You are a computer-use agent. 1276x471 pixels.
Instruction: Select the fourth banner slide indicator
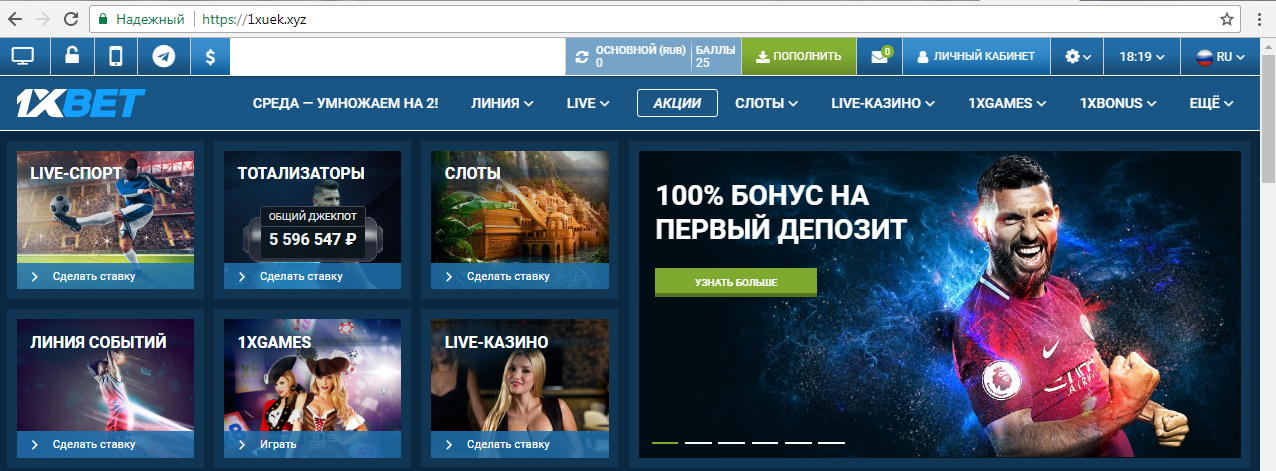pyautogui.click(x=765, y=442)
